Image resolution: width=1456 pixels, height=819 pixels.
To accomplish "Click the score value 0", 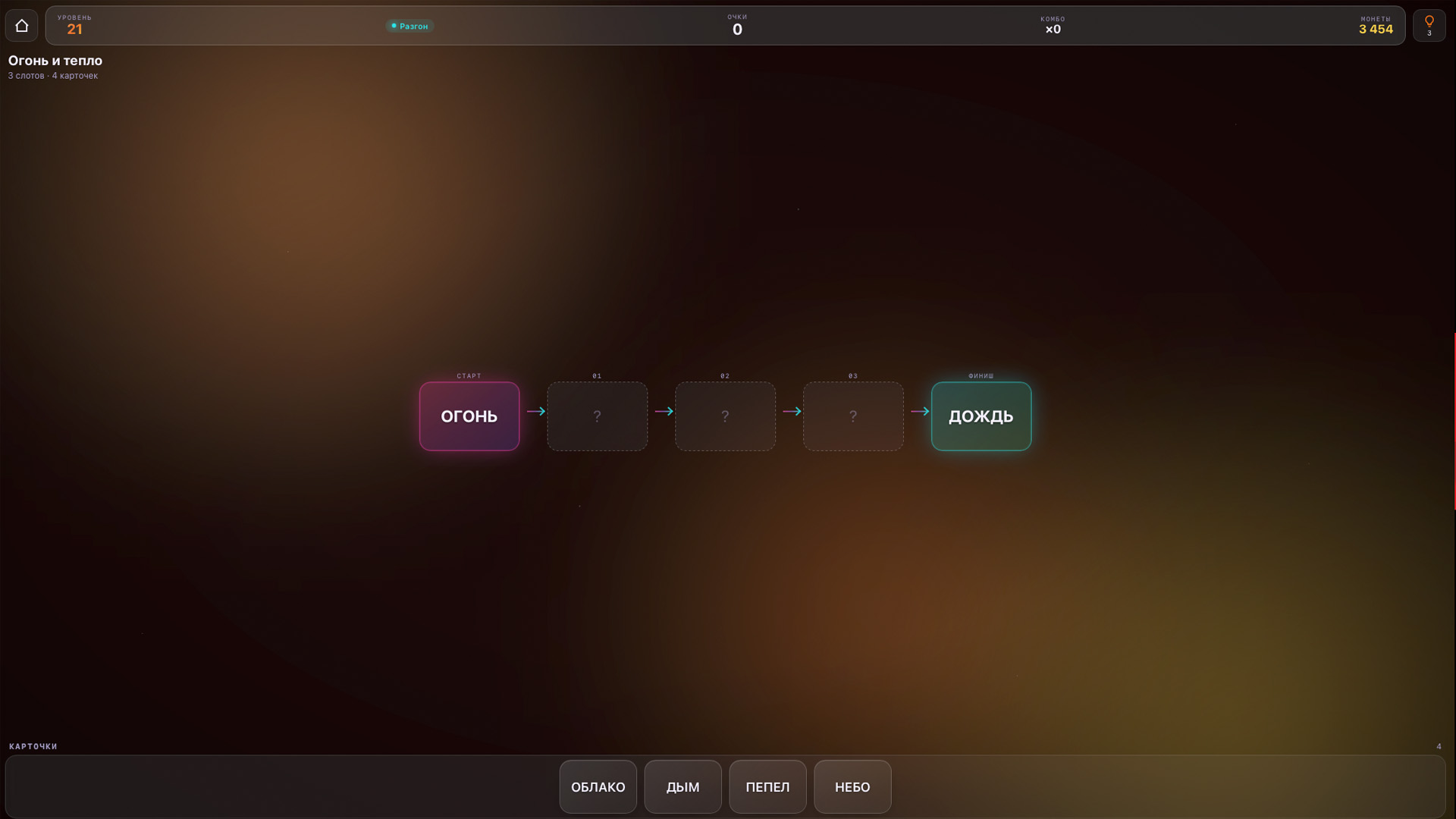I will tap(737, 30).
